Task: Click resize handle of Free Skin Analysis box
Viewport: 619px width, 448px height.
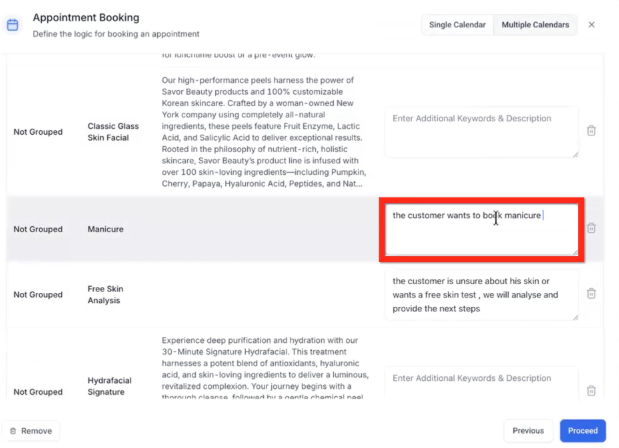Action: (x=574, y=317)
